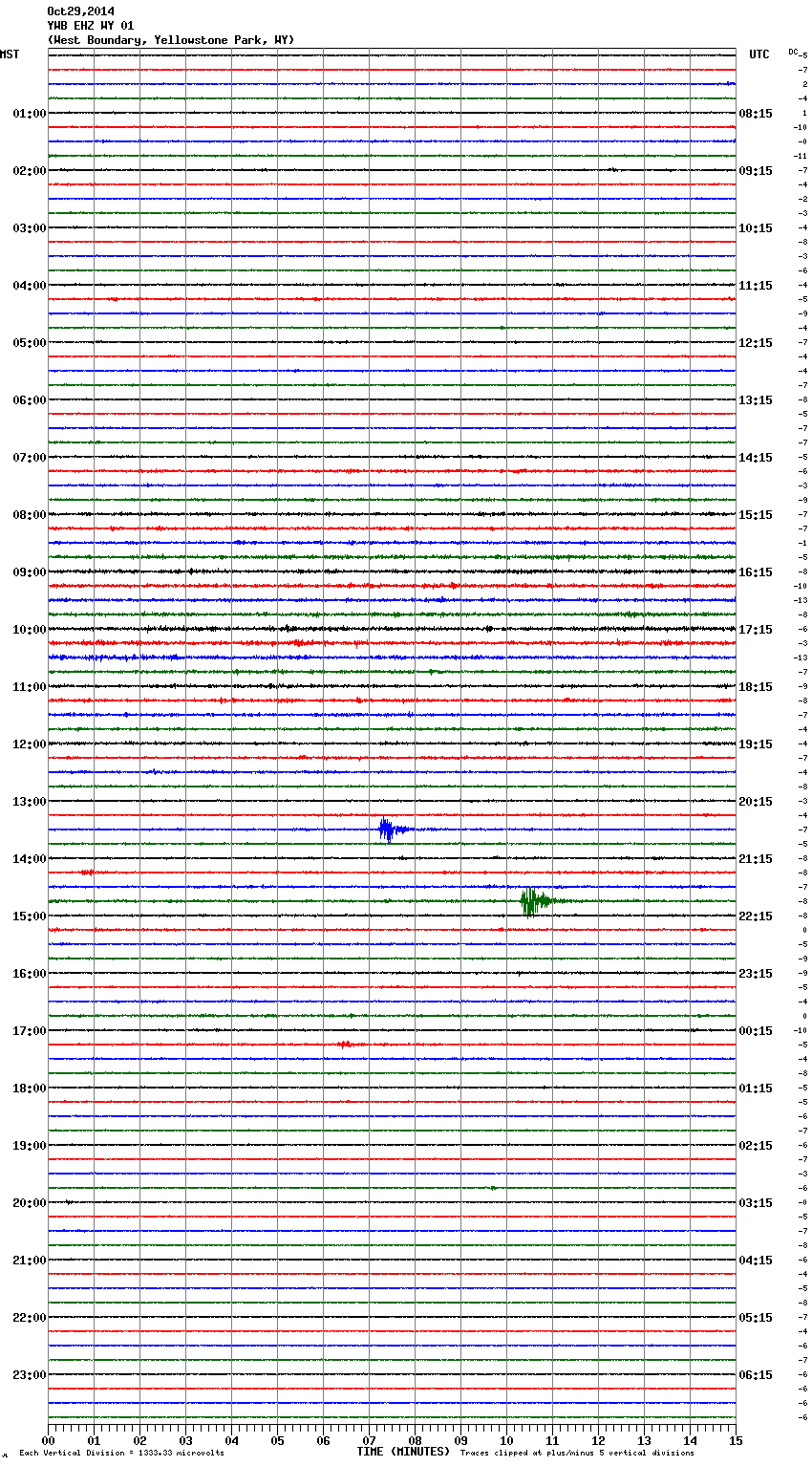Select the 17:00 MST time label
Viewport: 812px width, 1466px height.
tap(30, 1031)
